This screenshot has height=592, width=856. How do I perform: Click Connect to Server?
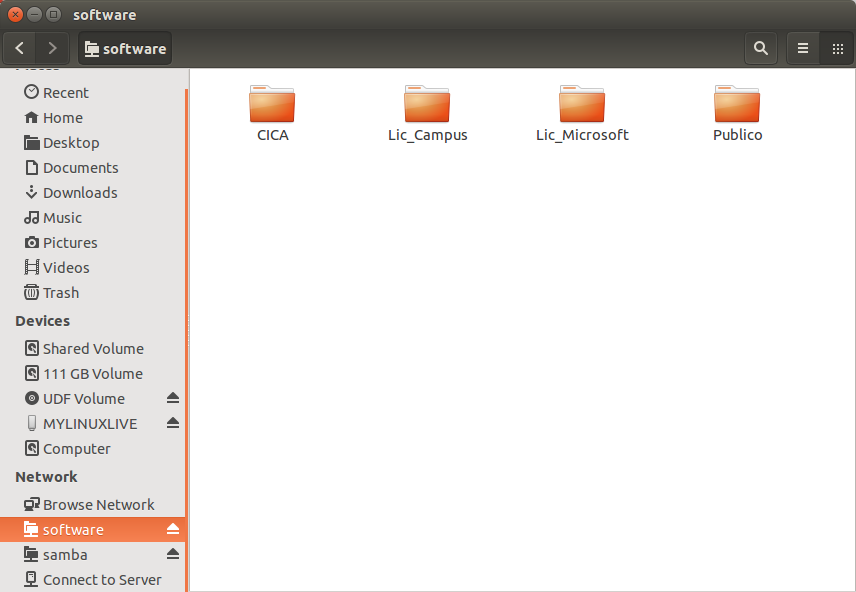click(93, 580)
